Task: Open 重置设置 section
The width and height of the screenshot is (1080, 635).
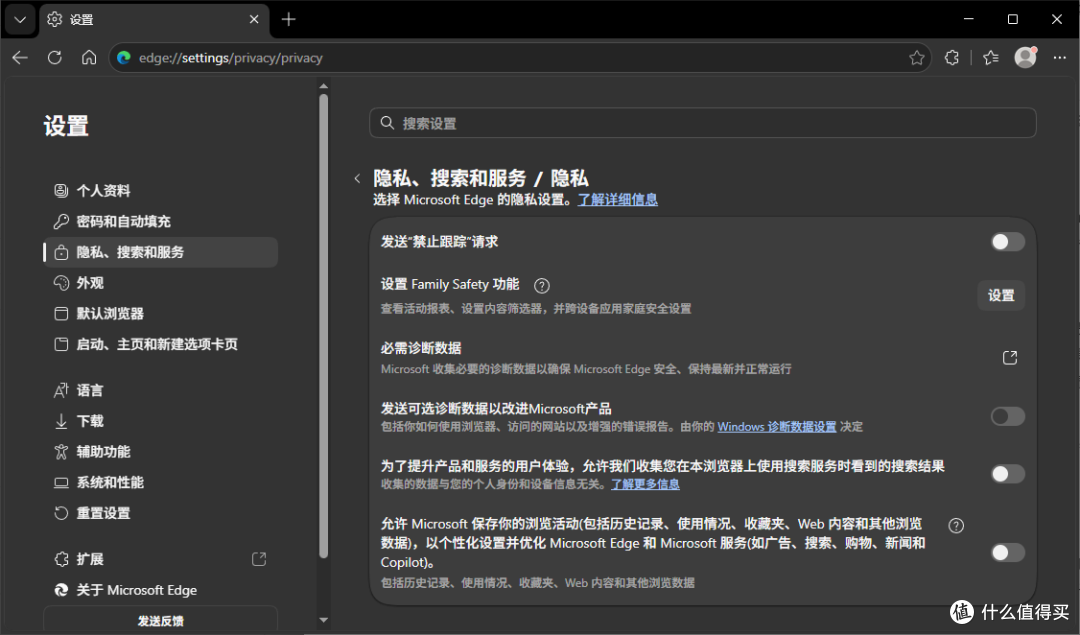Action: point(160,513)
